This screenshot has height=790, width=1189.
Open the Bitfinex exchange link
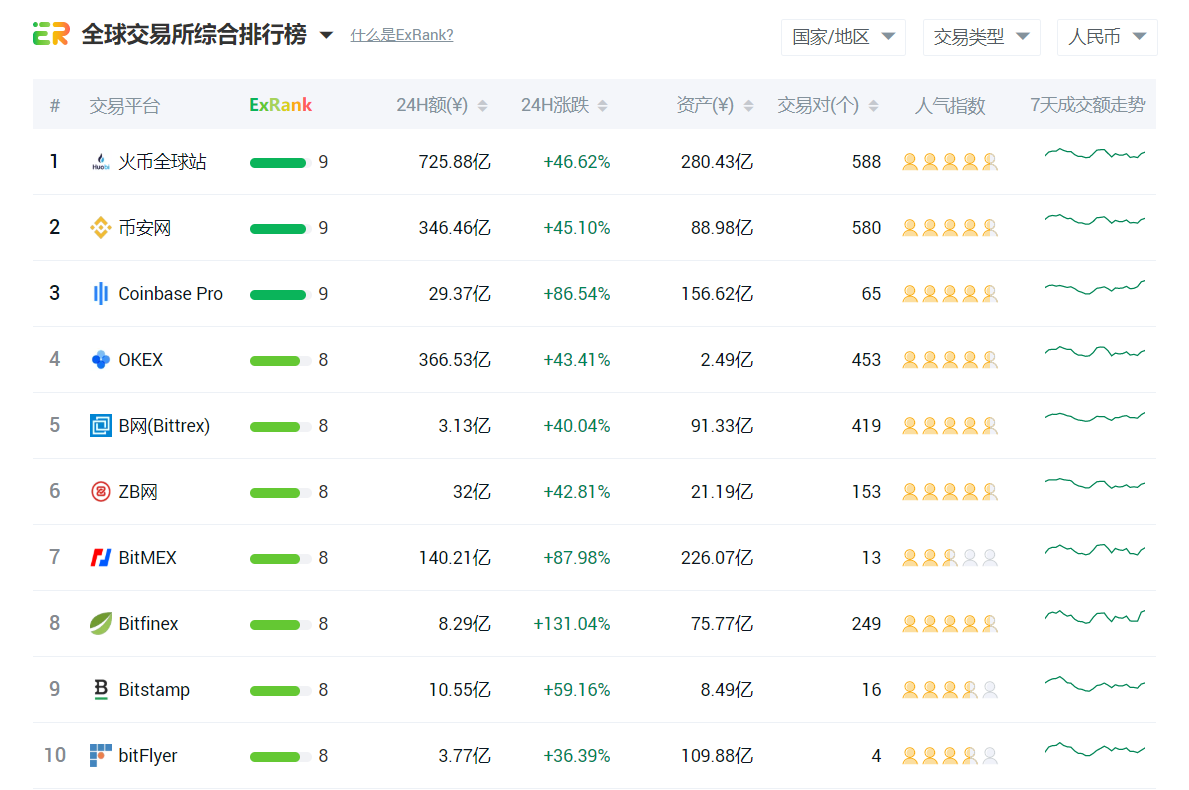(x=148, y=623)
